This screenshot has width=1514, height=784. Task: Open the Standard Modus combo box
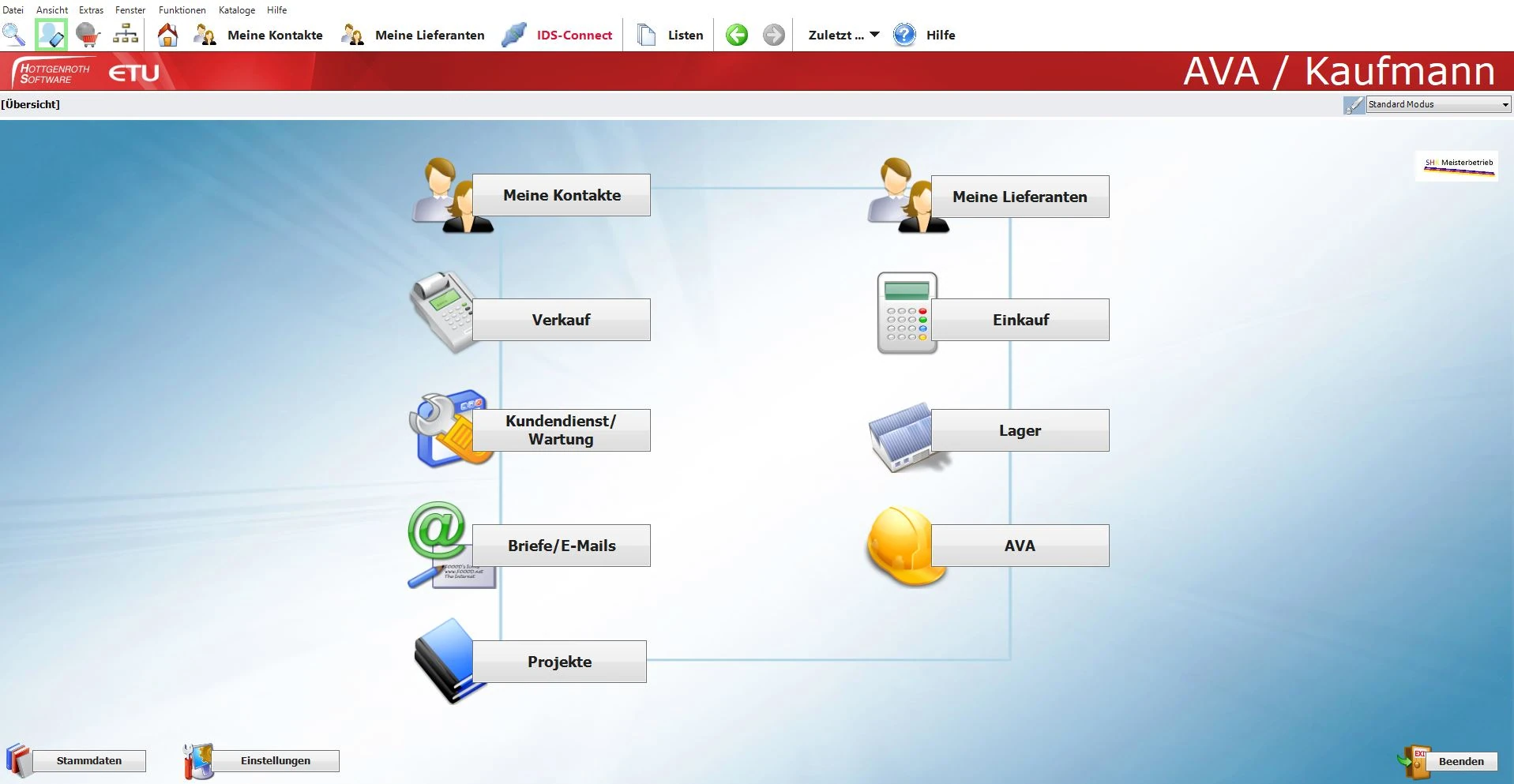pyautogui.click(x=1438, y=104)
